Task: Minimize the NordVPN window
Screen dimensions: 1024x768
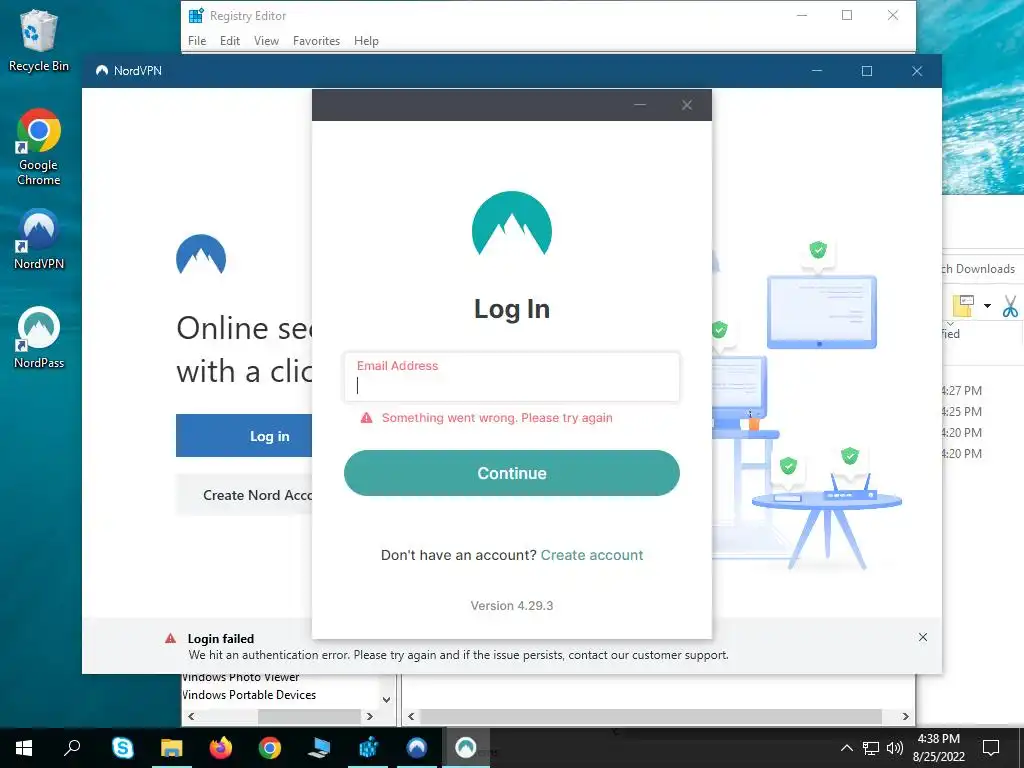Action: pos(816,71)
